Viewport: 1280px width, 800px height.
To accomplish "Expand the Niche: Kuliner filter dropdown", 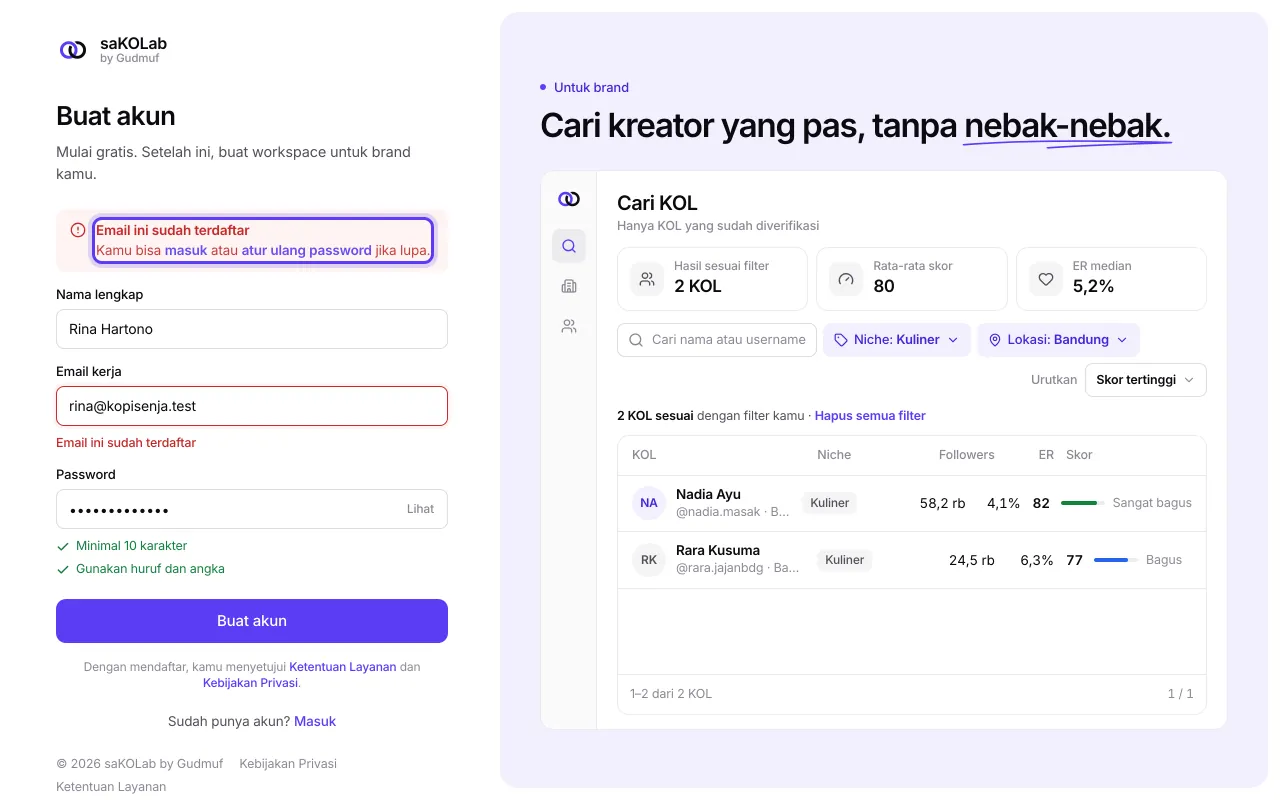I will point(897,340).
